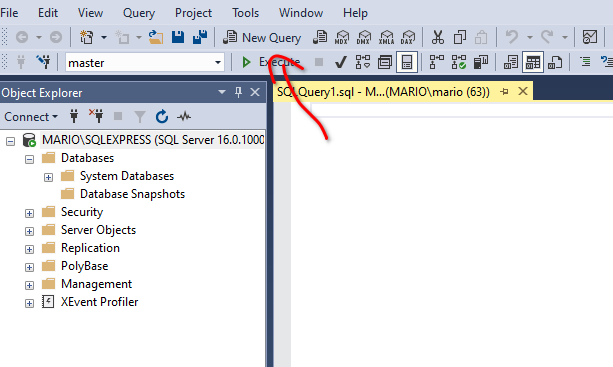The width and height of the screenshot is (613, 367).
Task: Toggle Include Live Query Statistics
Action: 459,62
